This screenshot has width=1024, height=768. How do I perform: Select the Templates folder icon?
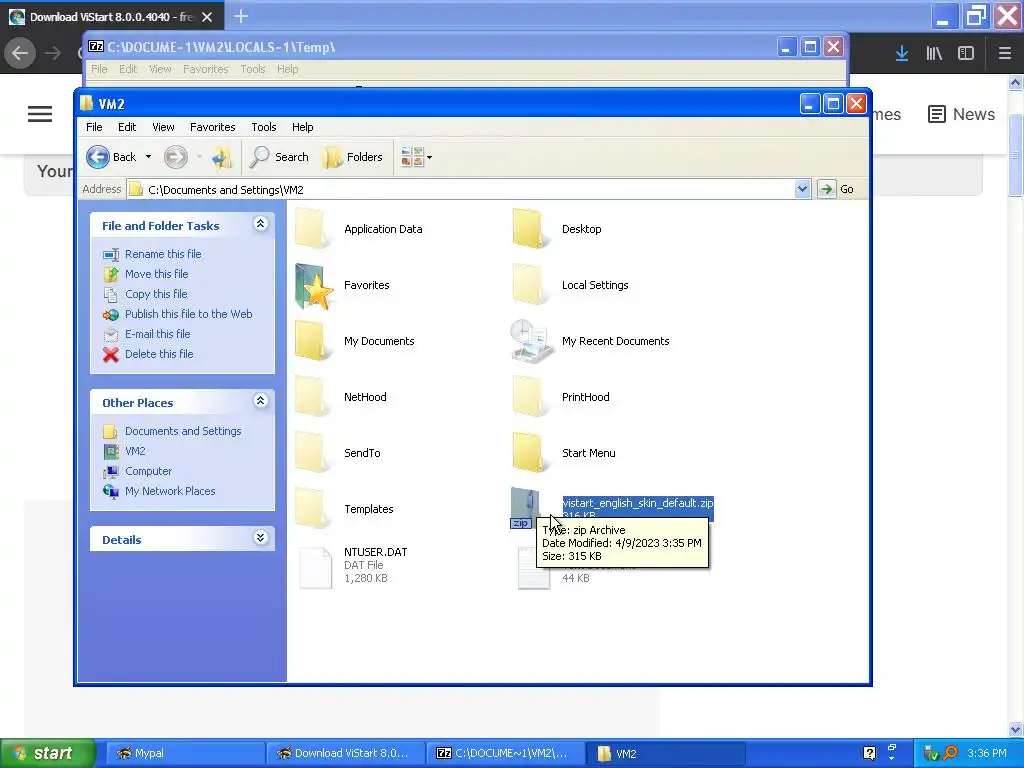click(312, 508)
